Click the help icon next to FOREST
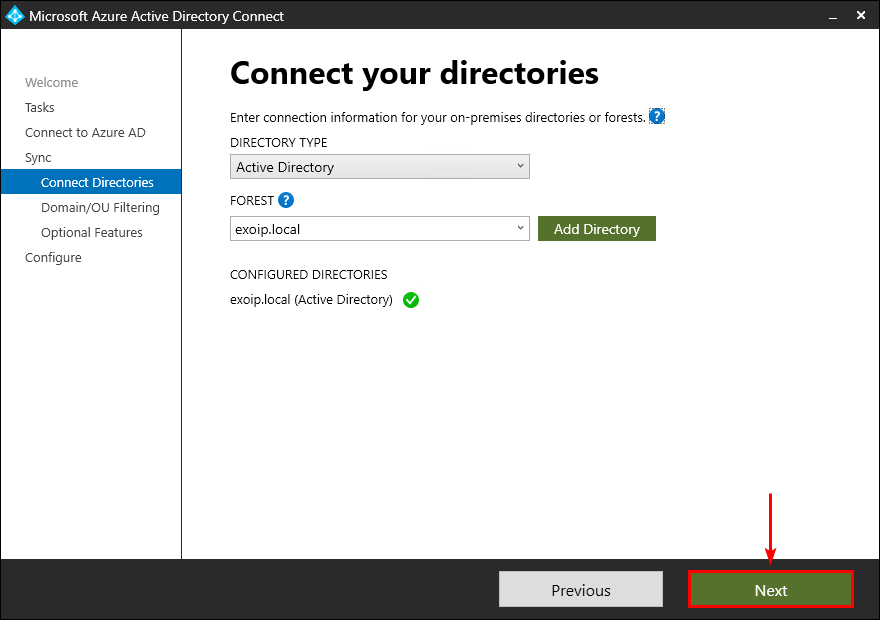The image size is (880, 620). tap(286, 200)
